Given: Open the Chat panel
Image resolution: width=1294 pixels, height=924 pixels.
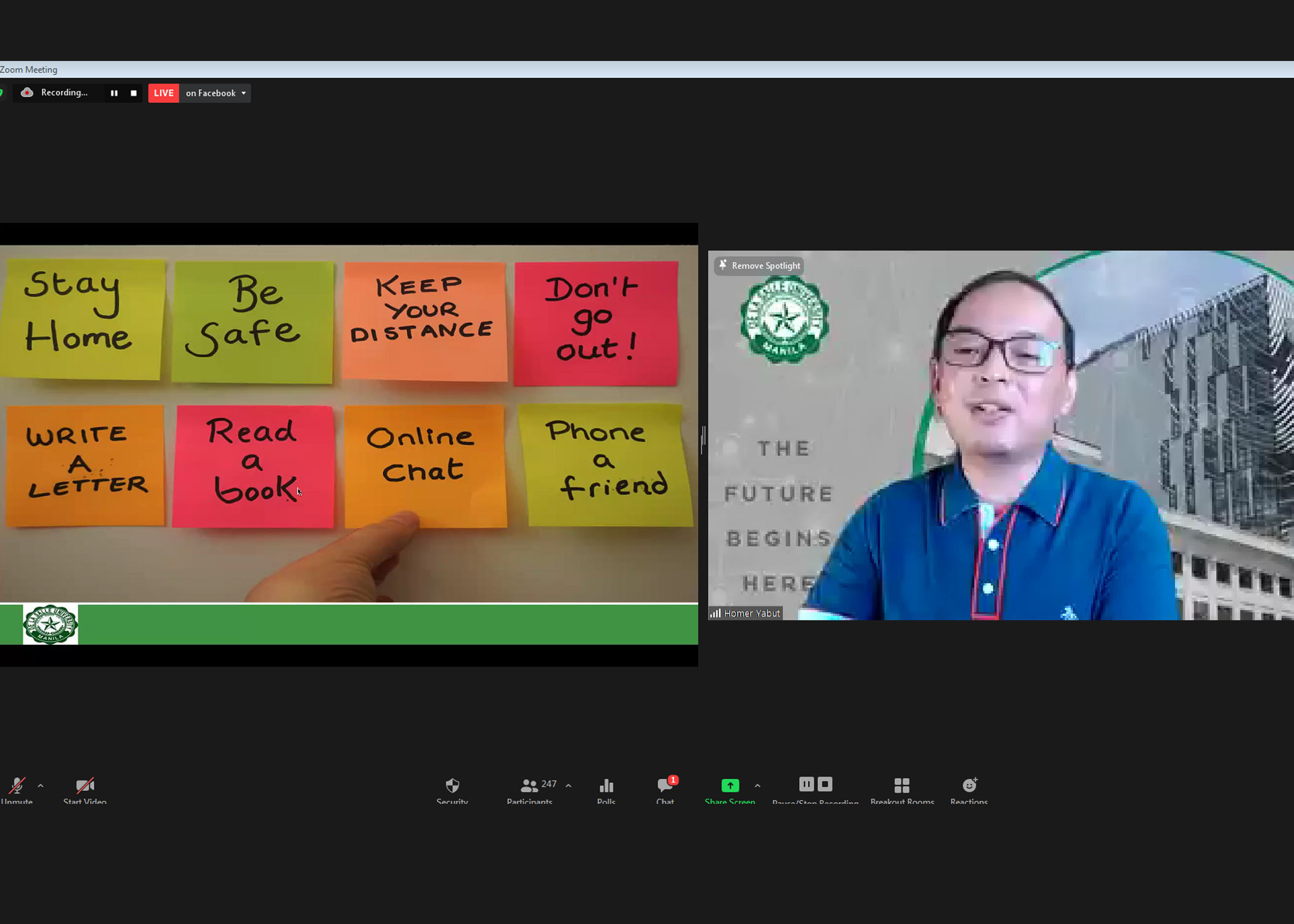Looking at the screenshot, I should pos(665,786).
